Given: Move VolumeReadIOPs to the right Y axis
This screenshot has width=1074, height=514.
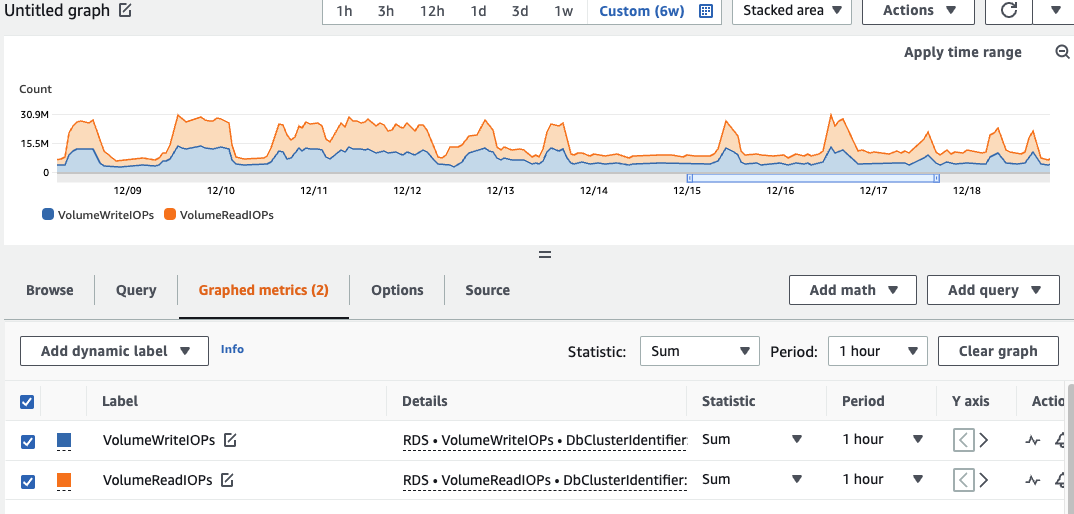Looking at the screenshot, I should (x=983, y=480).
